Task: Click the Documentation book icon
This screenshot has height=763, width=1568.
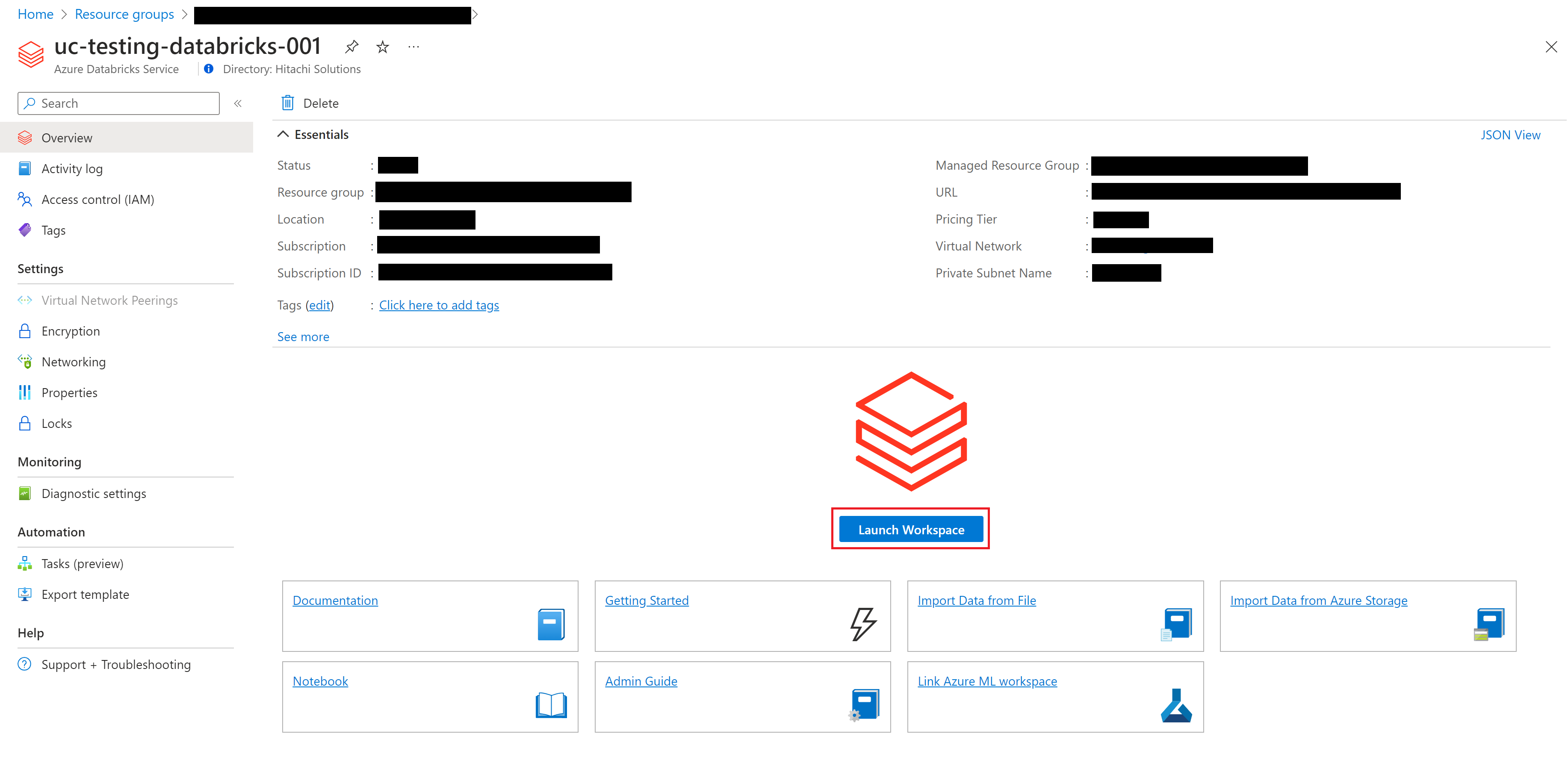Action: click(x=551, y=624)
